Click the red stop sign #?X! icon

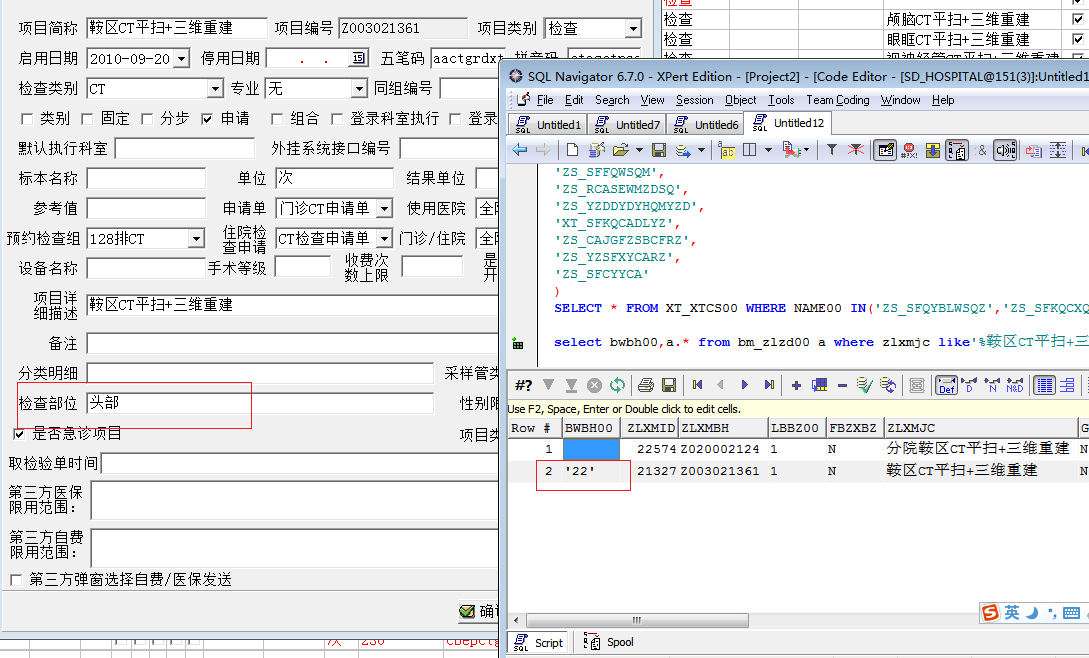[x=909, y=149]
